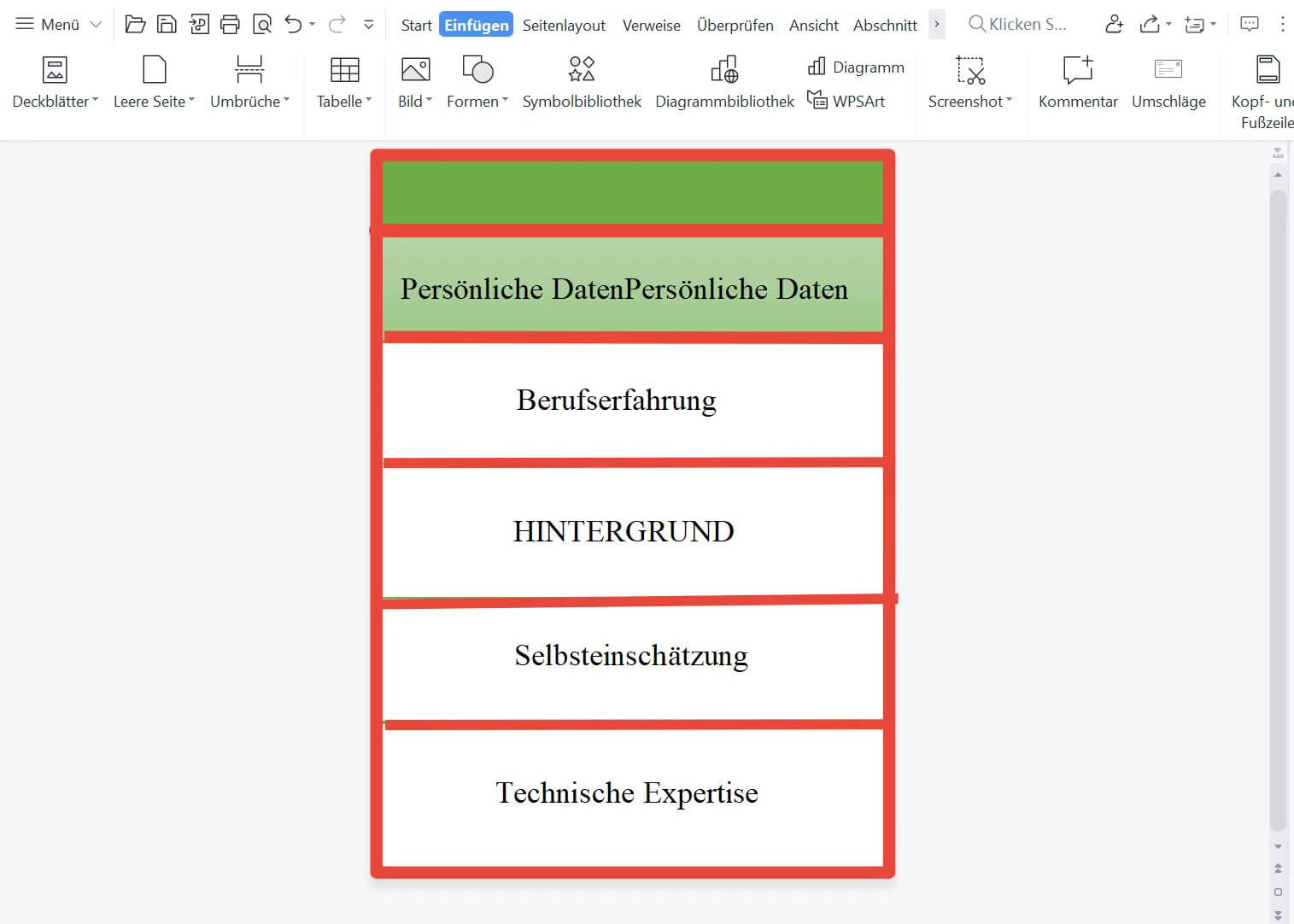Screen dimensions: 1294x924
Task: Go to the Verweise tab
Action: pos(651,25)
